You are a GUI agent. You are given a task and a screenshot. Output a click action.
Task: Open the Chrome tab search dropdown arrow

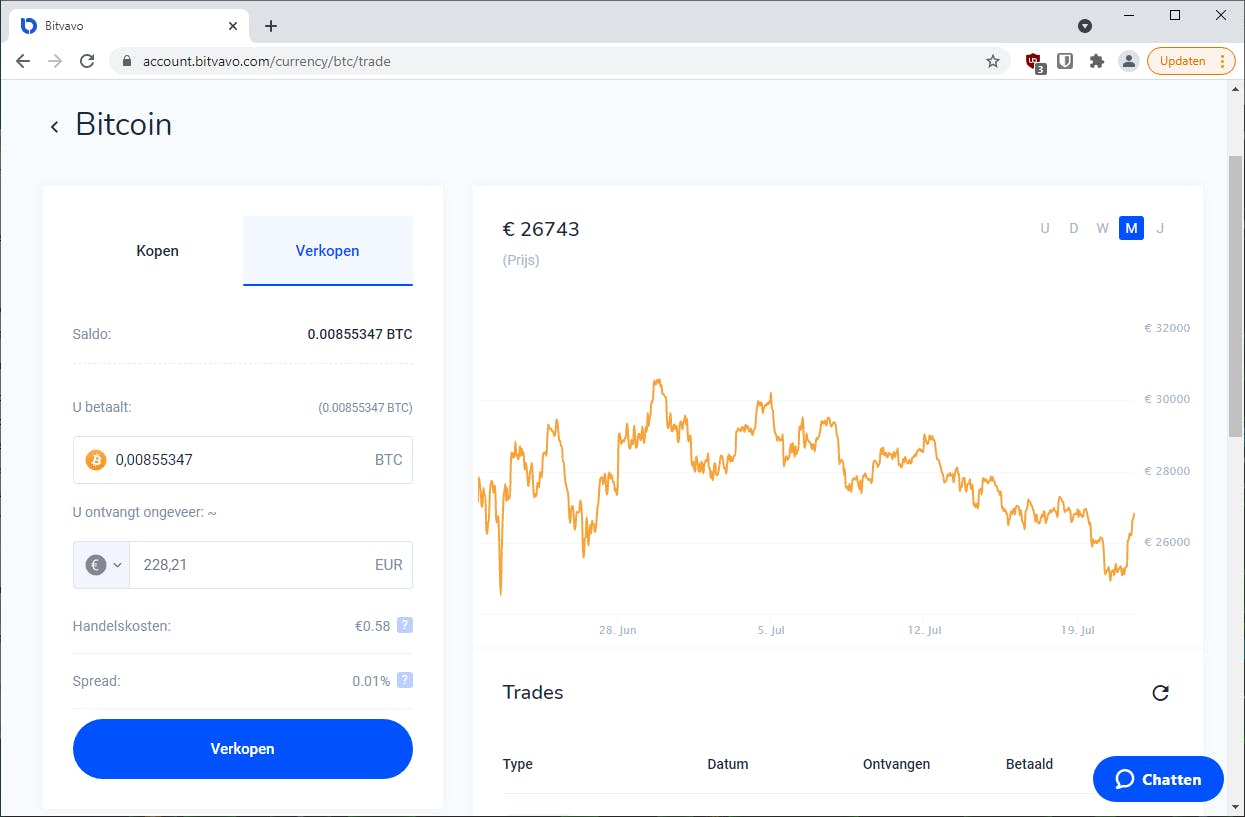click(1085, 26)
